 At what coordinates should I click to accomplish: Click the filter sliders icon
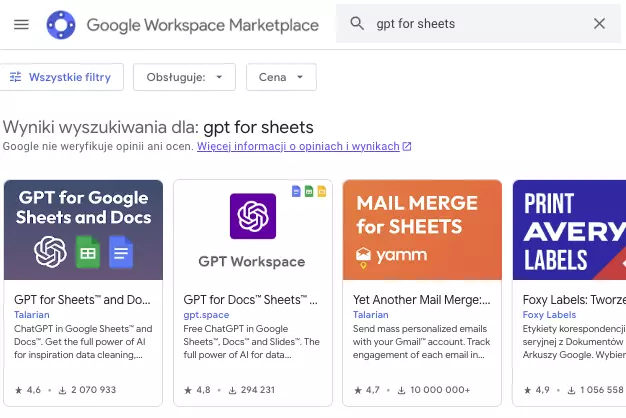(16, 77)
